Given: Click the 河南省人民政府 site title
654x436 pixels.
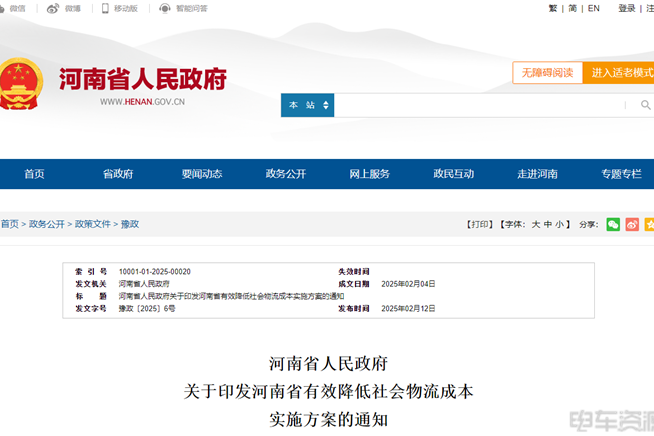Looking at the screenshot, I should click(143, 79).
